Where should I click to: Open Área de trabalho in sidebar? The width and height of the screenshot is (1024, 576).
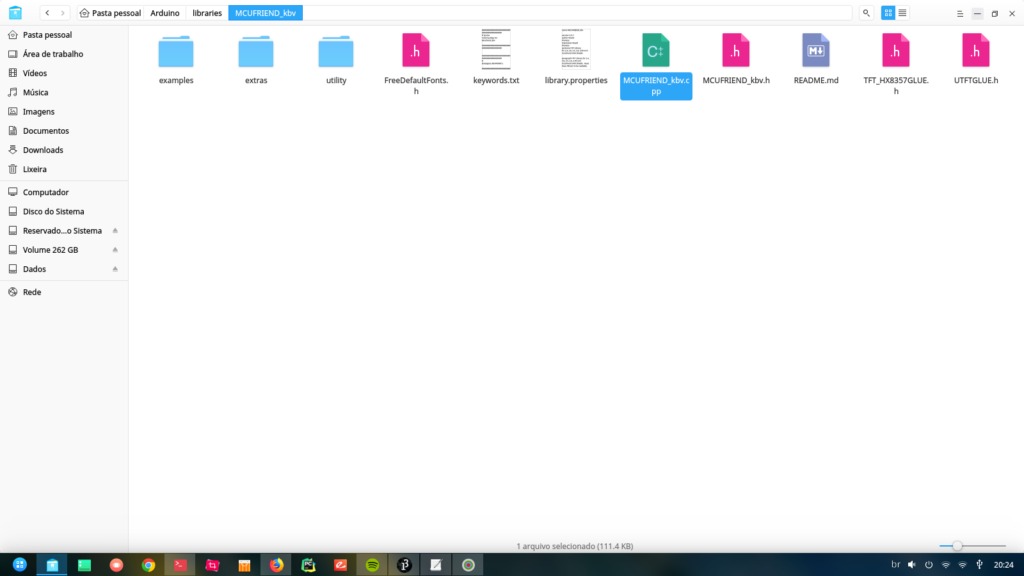64,54
